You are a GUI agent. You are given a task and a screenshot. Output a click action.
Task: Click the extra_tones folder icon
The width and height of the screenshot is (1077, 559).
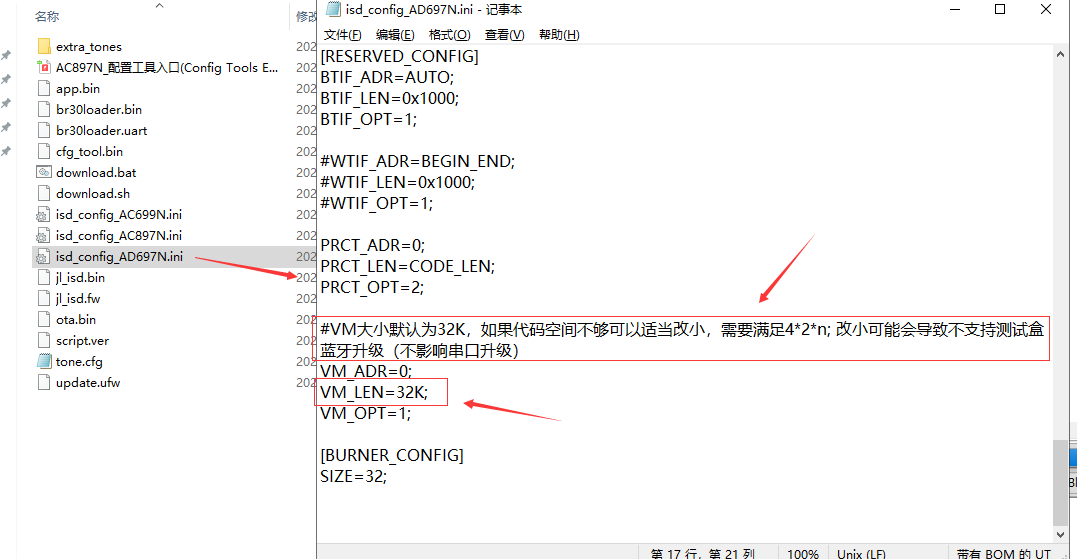tap(44, 47)
